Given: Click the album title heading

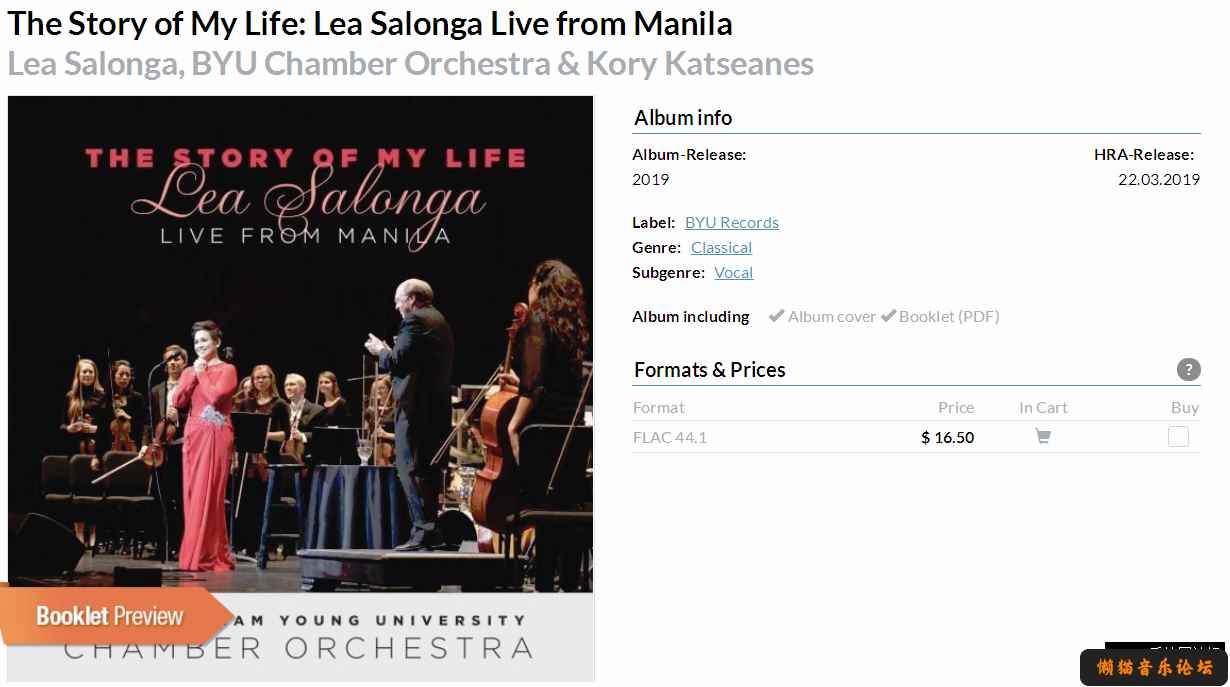Looking at the screenshot, I should click(370, 23).
